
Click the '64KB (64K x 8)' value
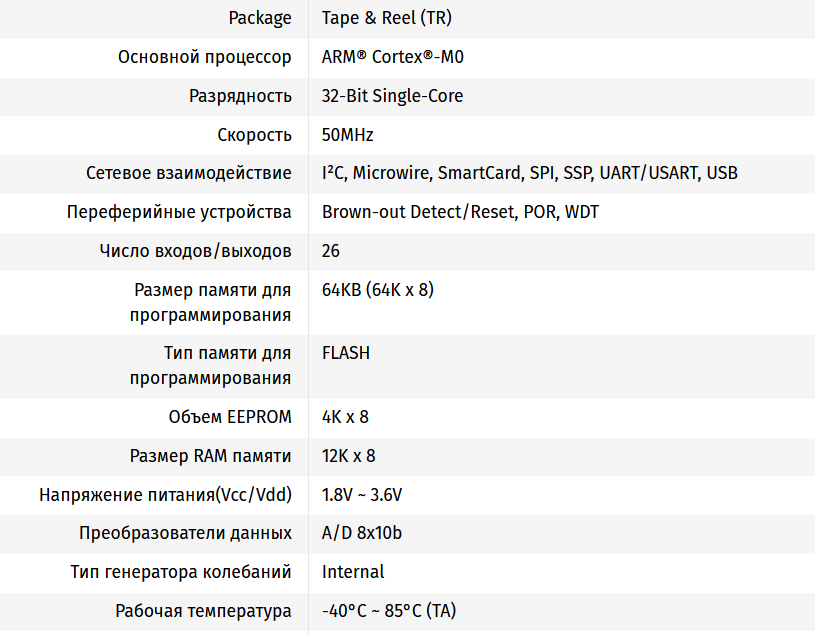point(377,290)
